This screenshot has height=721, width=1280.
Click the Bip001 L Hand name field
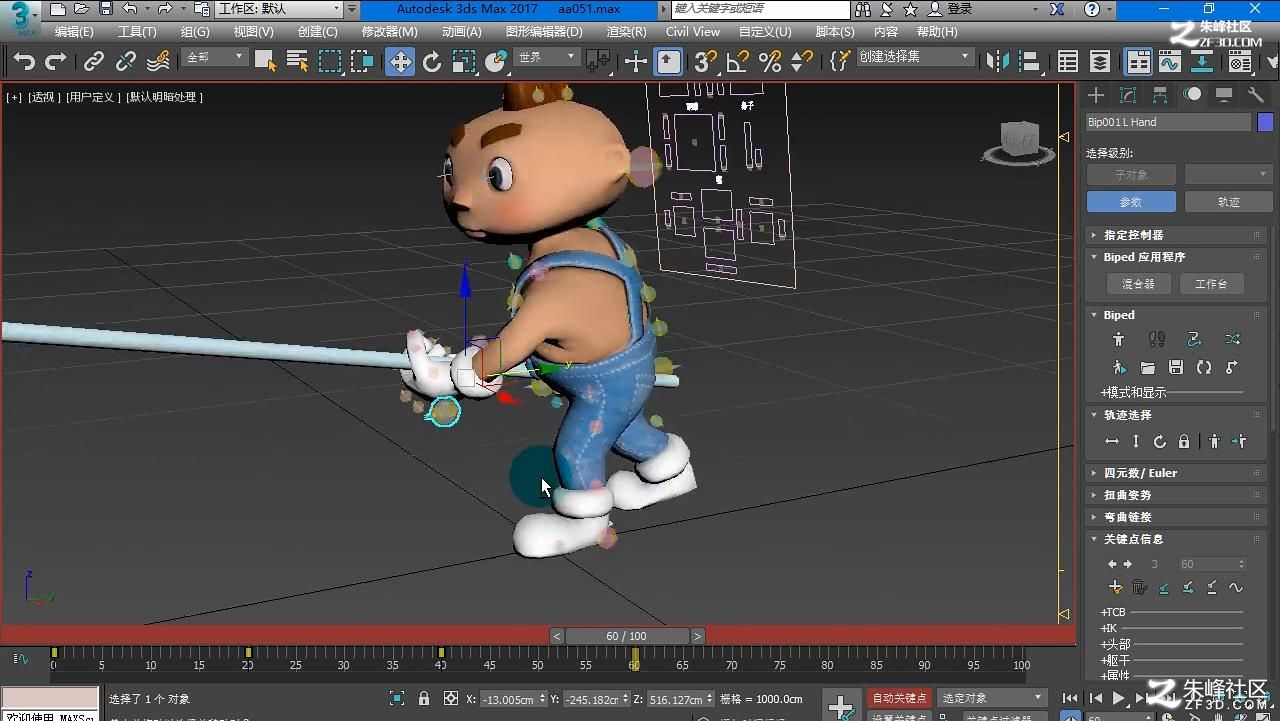click(1168, 122)
